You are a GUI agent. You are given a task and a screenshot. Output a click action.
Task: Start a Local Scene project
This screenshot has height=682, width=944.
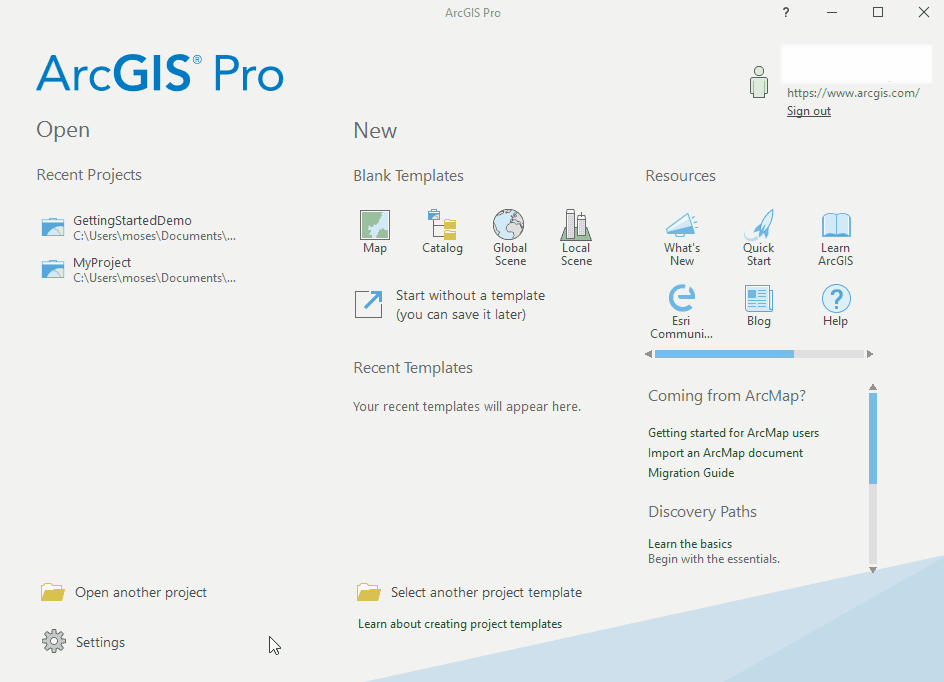point(576,238)
